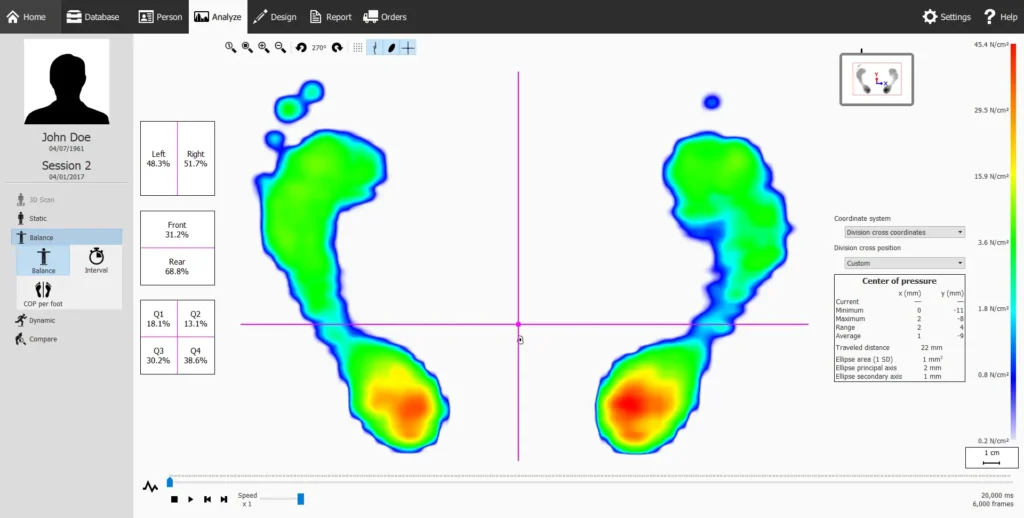Expand the Dynamic section in the sidebar
This screenshot has height=518, width=1024.
[x=42, y=321]
